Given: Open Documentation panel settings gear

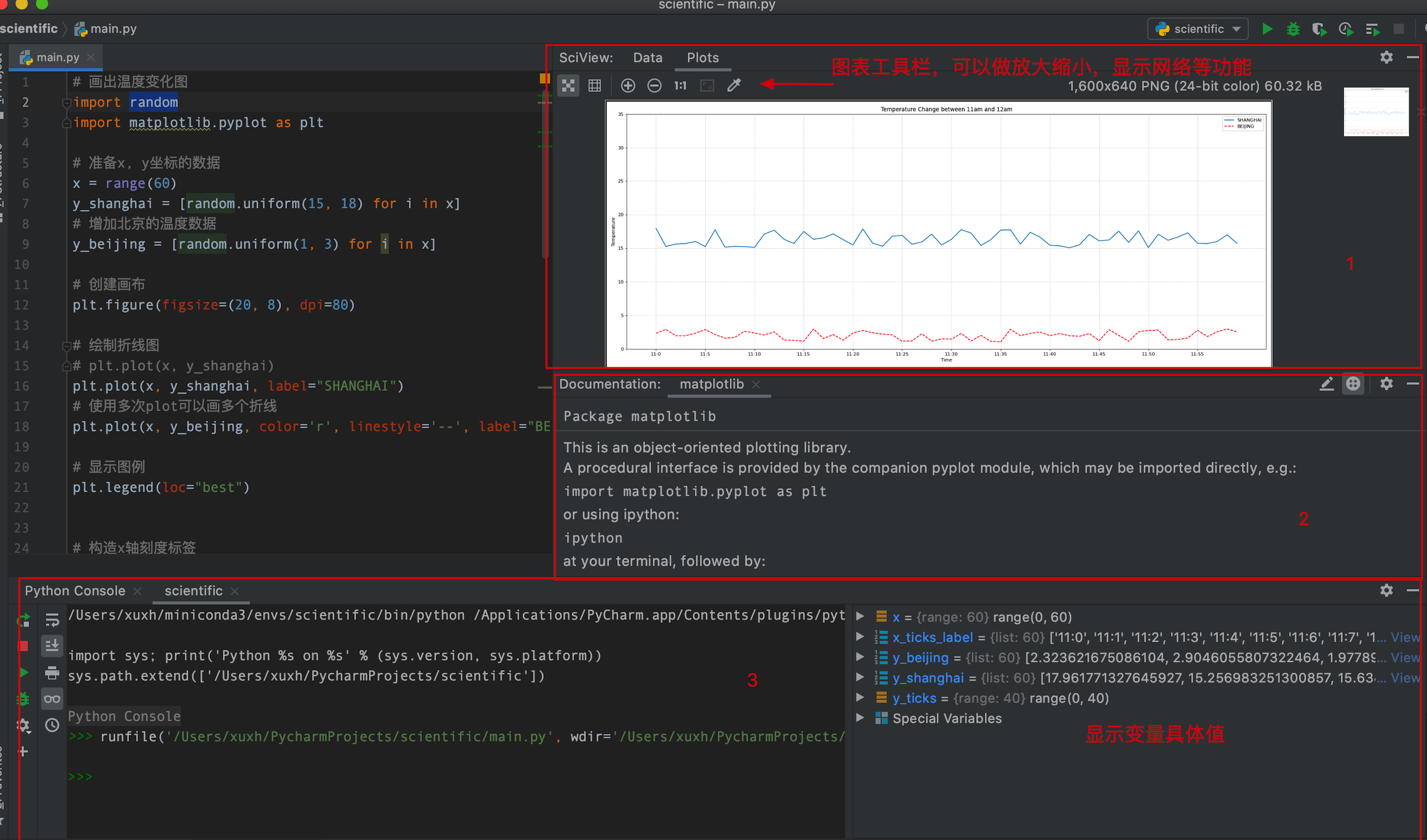Looking at the screenshot, I should coord(1386,384).
